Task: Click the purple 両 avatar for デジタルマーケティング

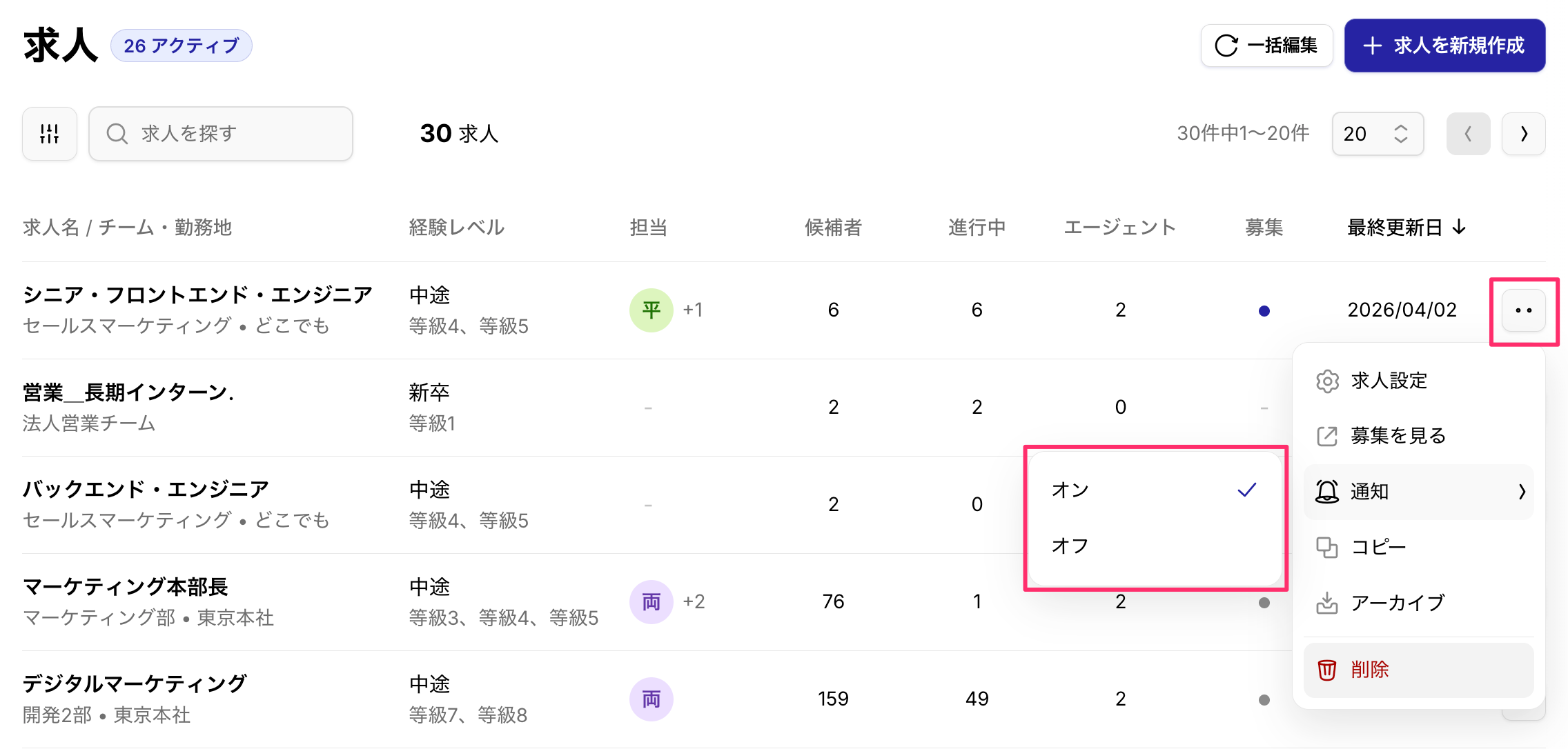Action: click(x=651, y=699)
